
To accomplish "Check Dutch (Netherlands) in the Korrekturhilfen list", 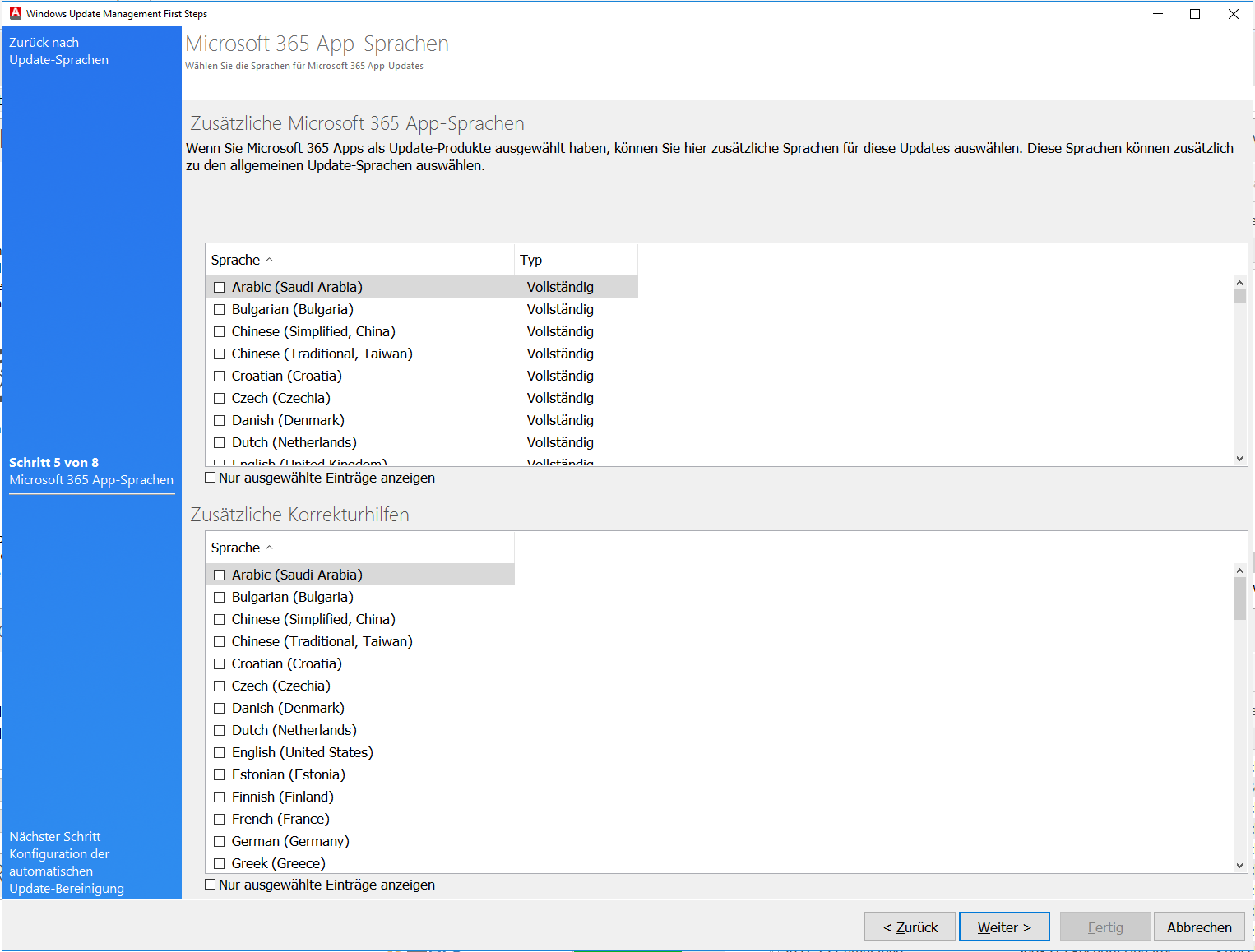I will pyautogui.click(x=219, y=731).
